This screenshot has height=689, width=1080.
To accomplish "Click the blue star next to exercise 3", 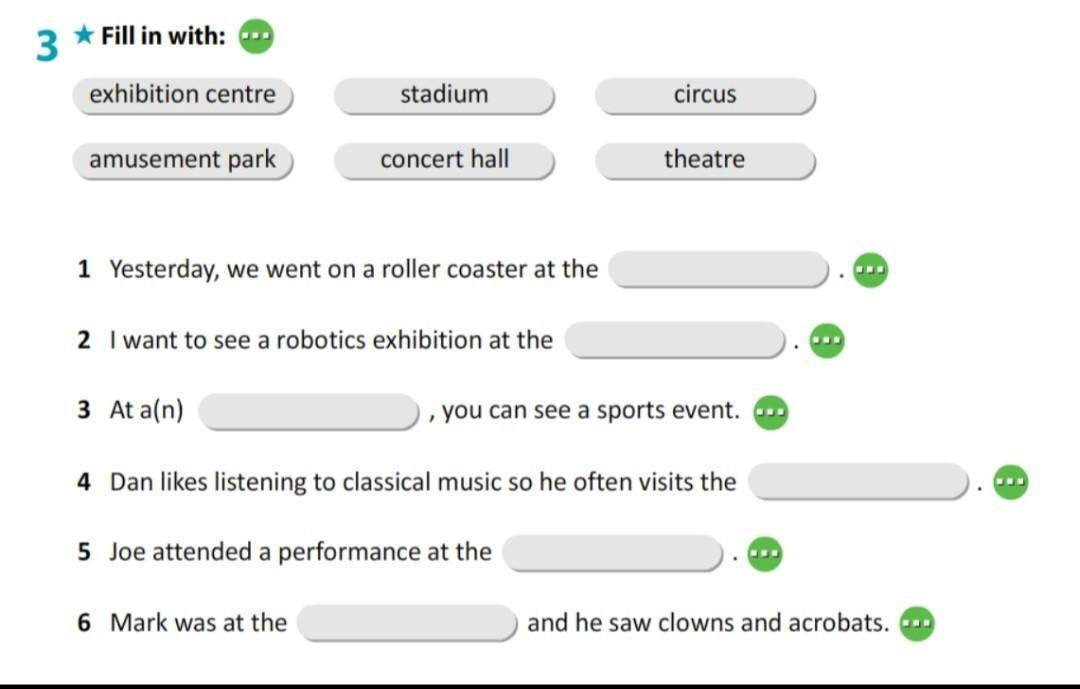I will click(84, 34).
